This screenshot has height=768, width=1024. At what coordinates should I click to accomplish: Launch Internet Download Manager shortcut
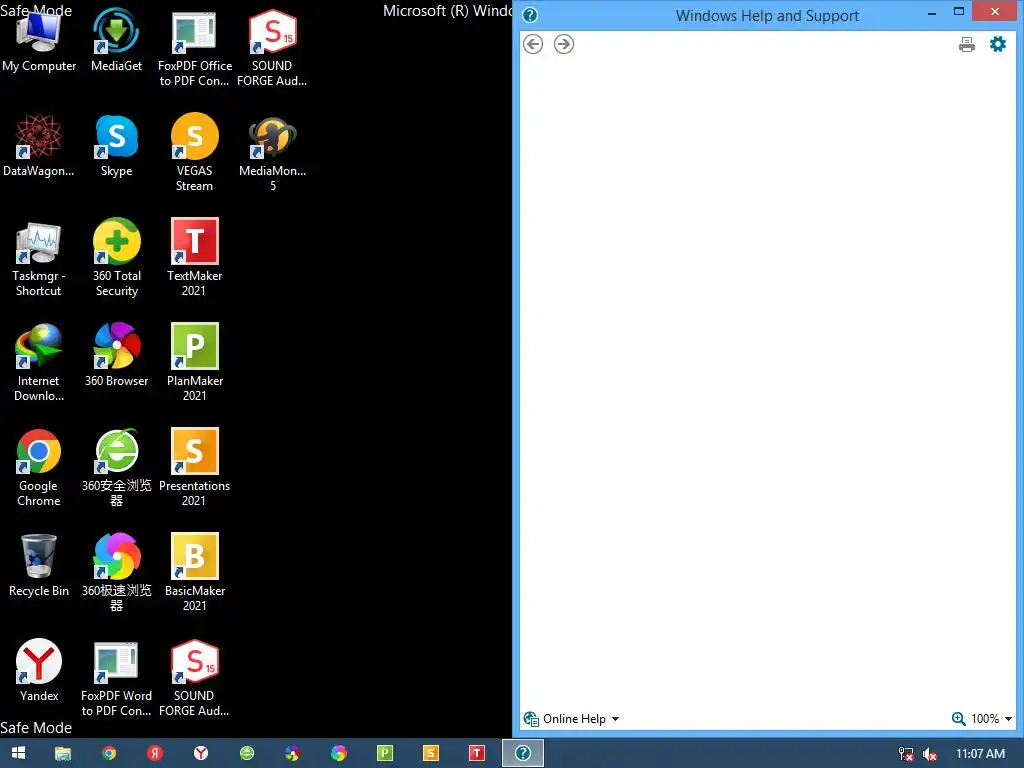(x=39, y=363)
